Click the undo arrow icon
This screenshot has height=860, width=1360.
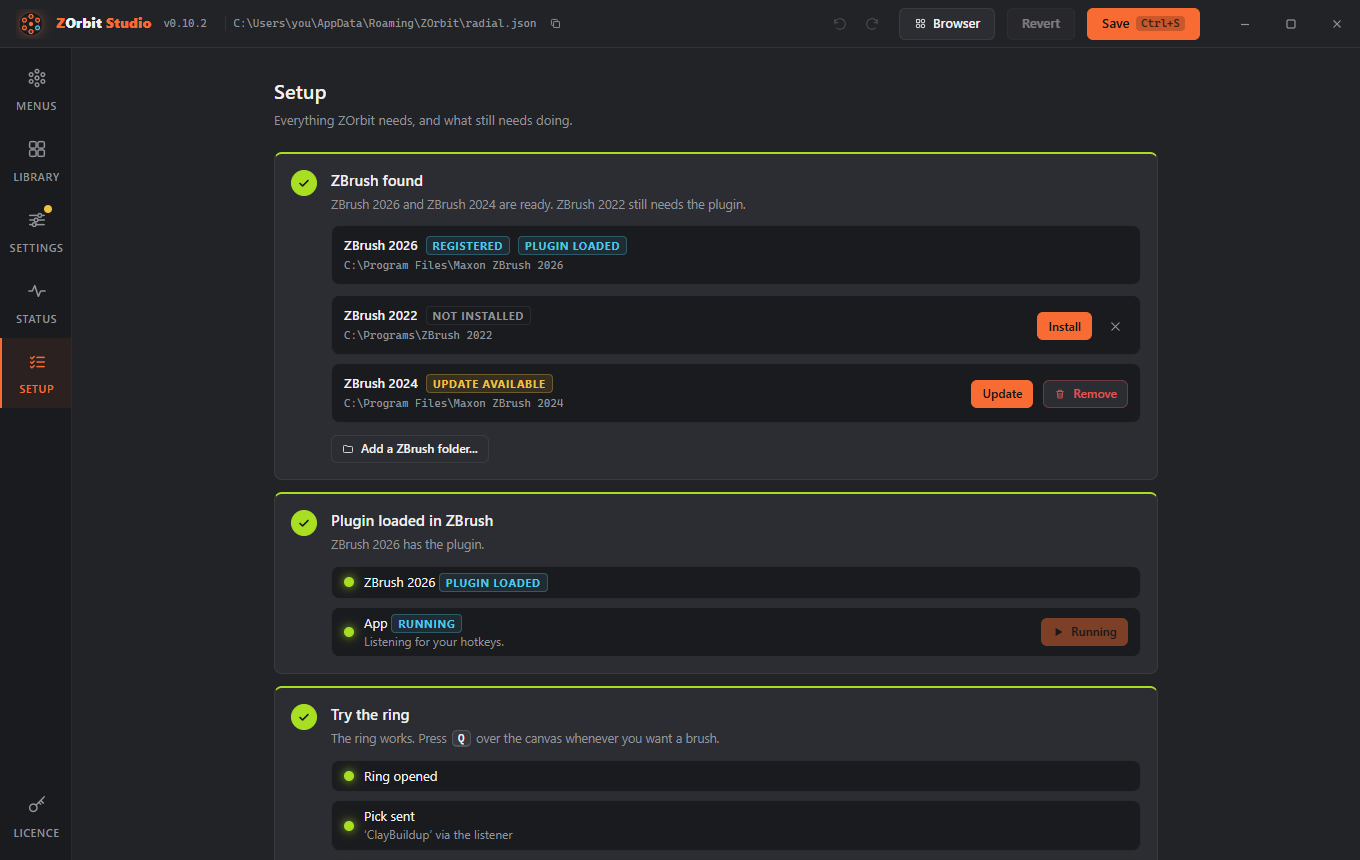pos(840,24)
